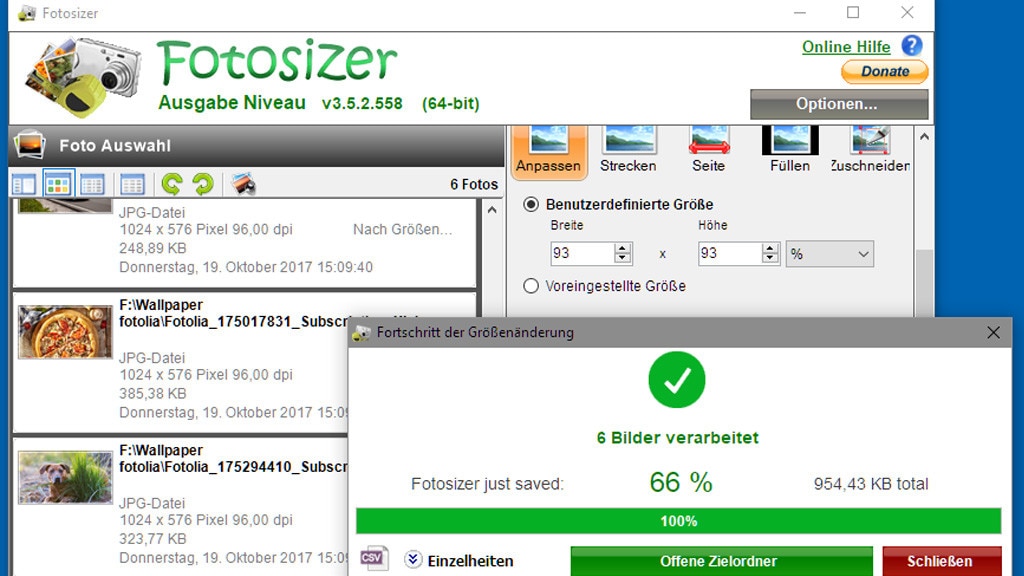Select the Strecken resize mode

[x=628, y=152]
